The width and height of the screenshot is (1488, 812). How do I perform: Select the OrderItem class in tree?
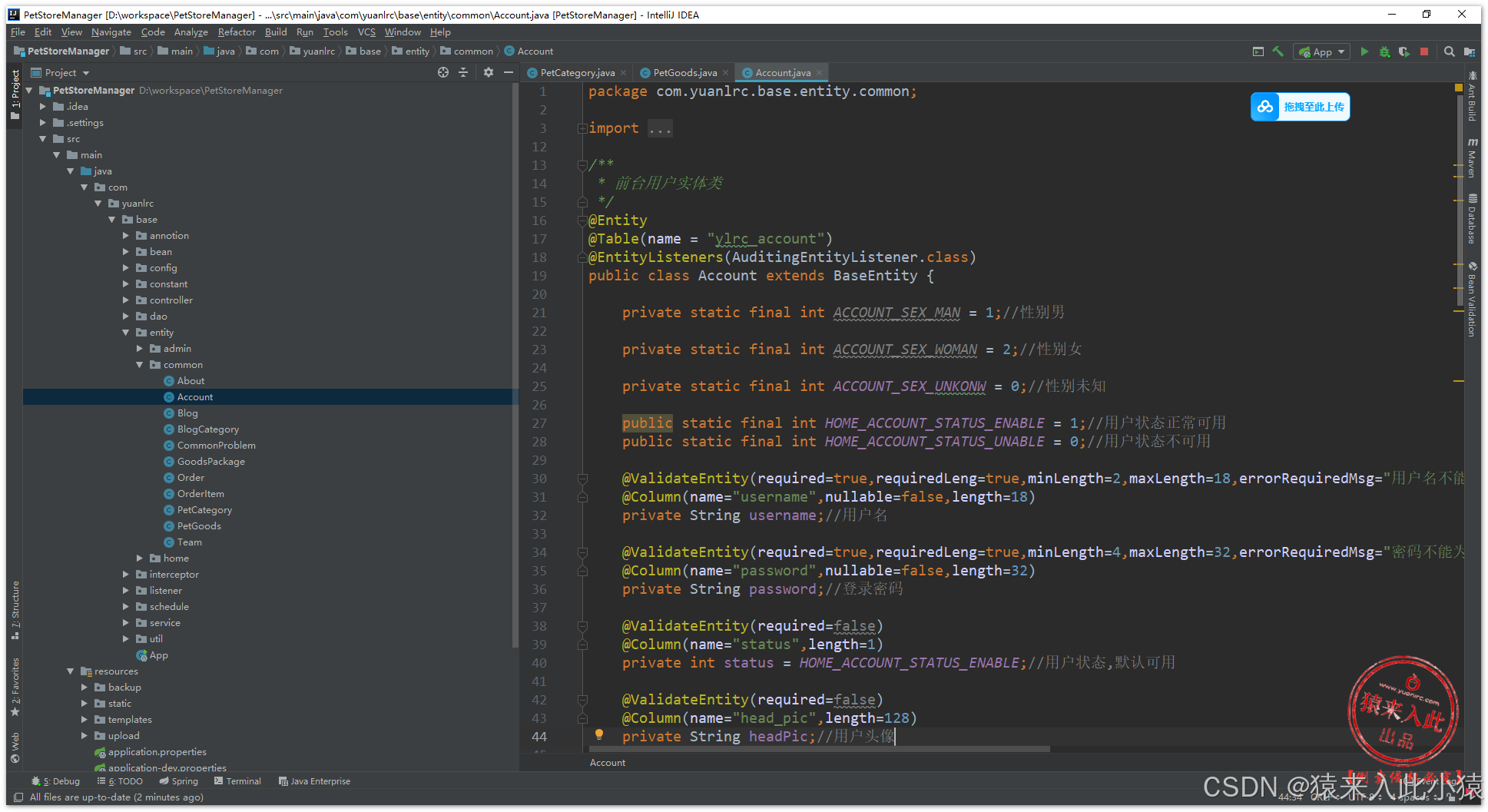click(x=200, y=494)
